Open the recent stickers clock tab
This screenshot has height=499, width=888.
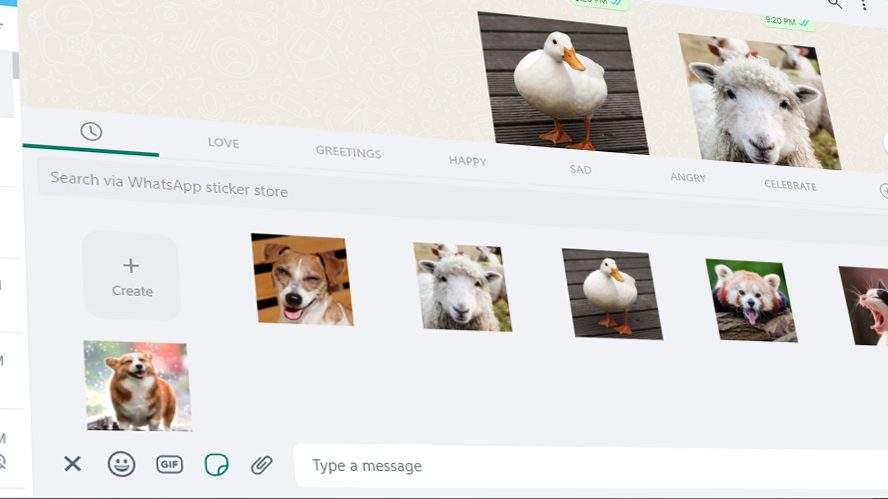point(91,132)
